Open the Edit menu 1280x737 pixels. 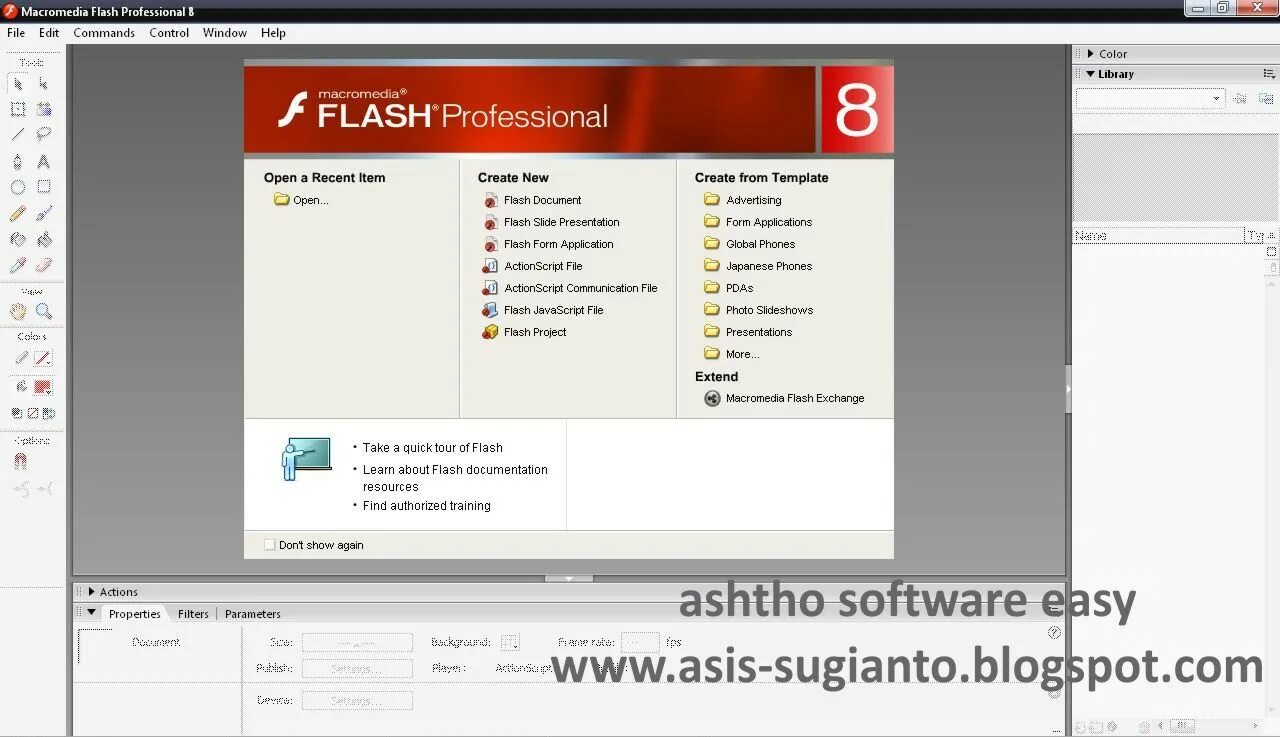49,33
